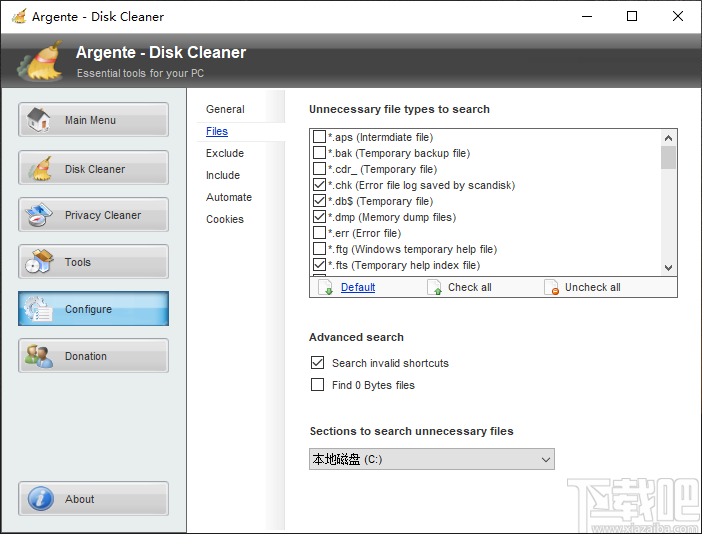Toggle Search invalid shortcuts option
702x534 pixels.
tap(317, 363)
